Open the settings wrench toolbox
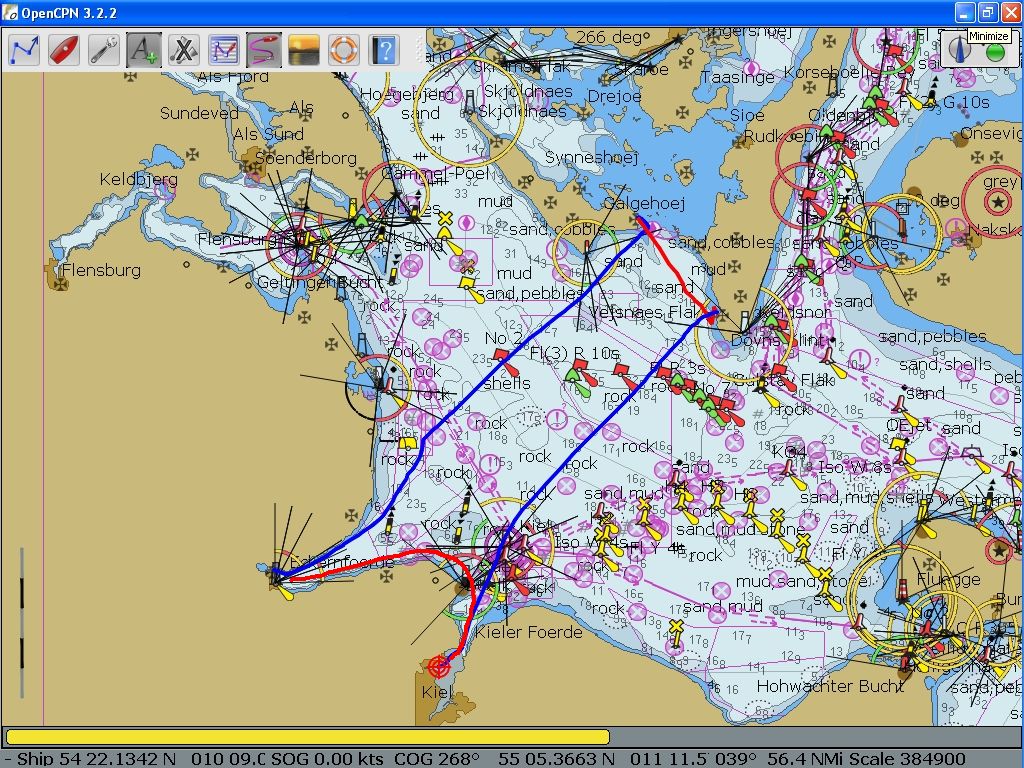Screen dimensions: 1024x768 [104, 50]
